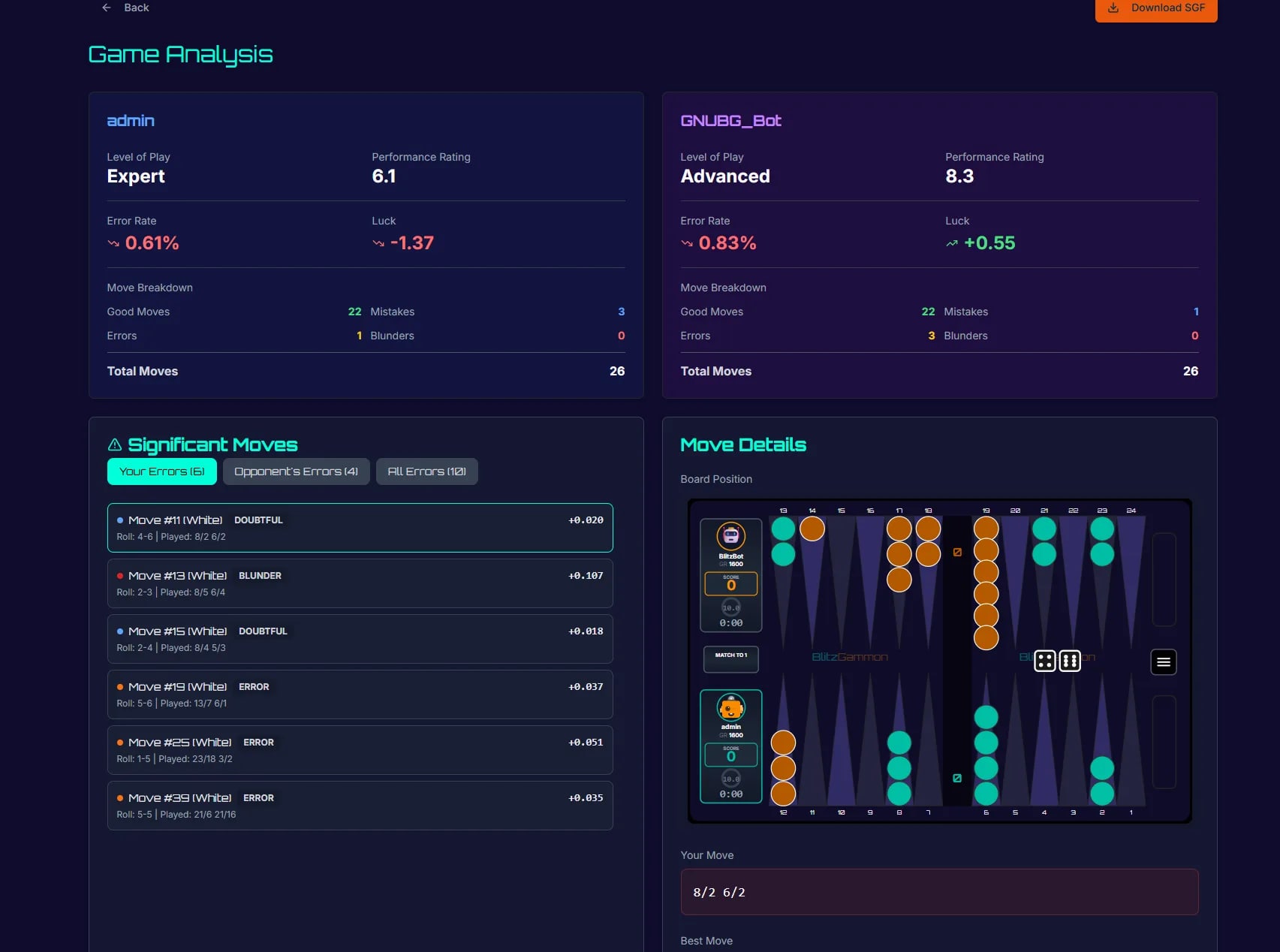
Task: Open Move #39 error with roll 5-5
Action: pos(360,806)
